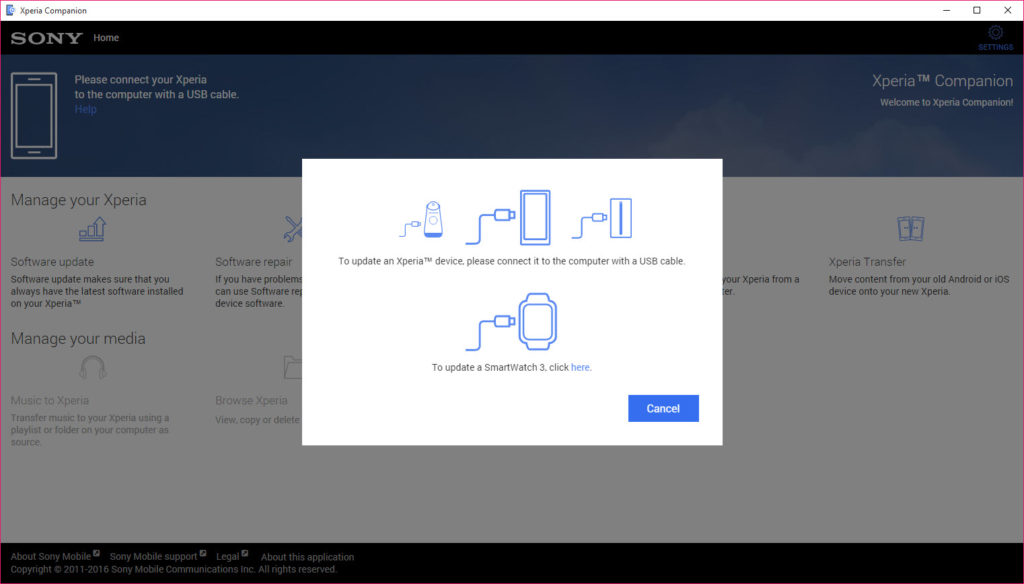Select the Xperia Transfer icon
This screenshot has width=1024, height=584.
tap(910, 229)
